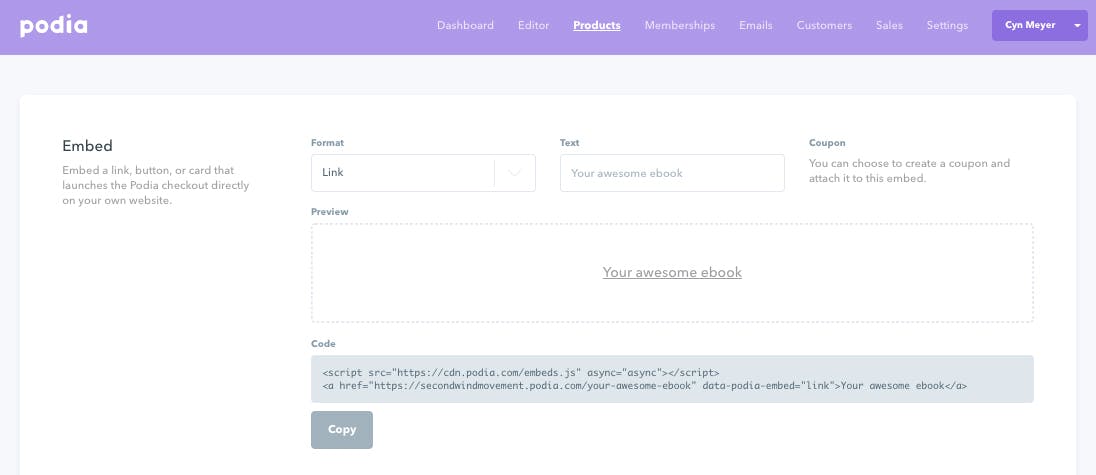Open the Sales section
The height and width of the screenshot is (475, 1096).
[889, 25]
